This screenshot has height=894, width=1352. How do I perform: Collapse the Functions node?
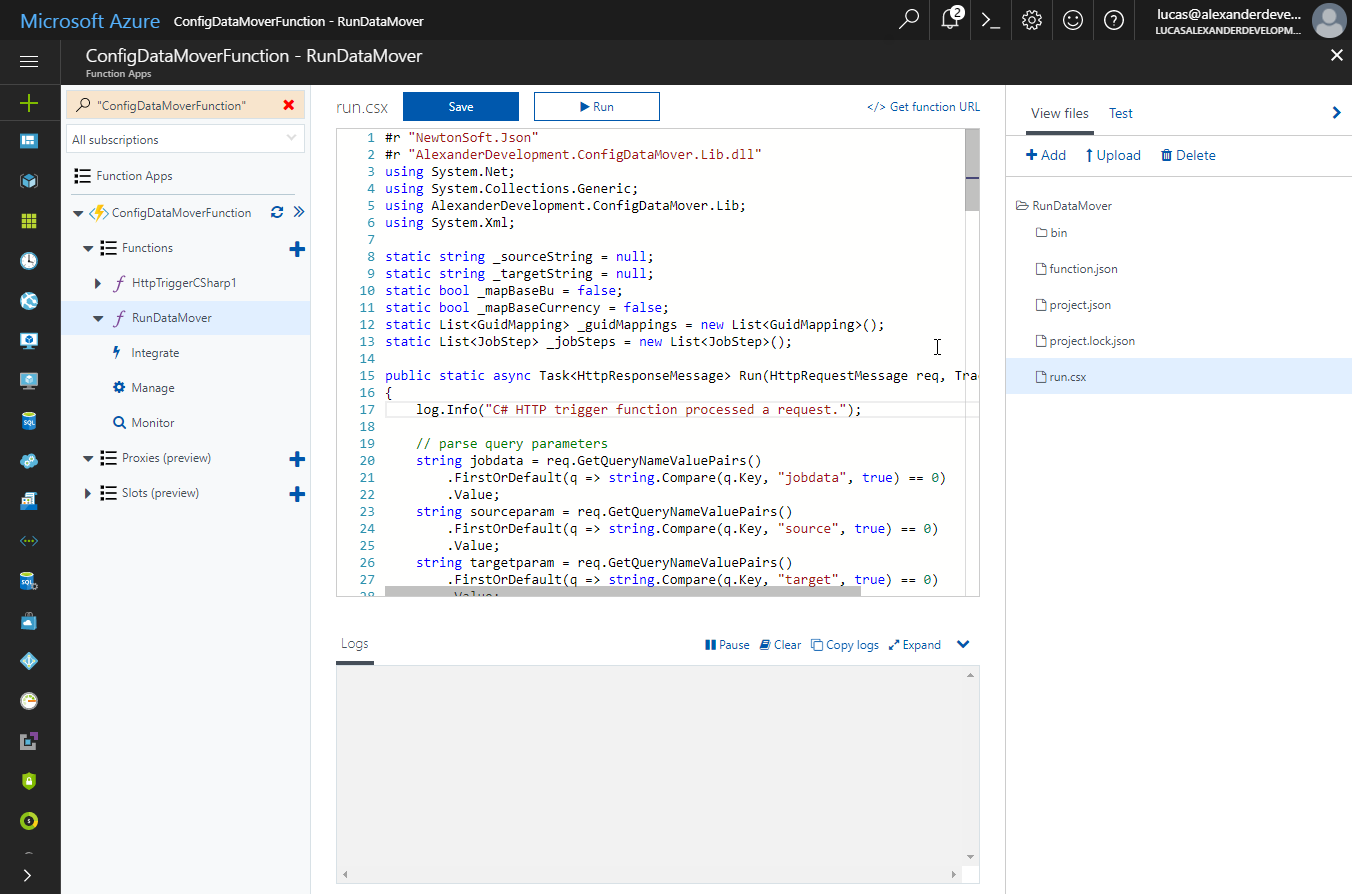pos(89,248)
